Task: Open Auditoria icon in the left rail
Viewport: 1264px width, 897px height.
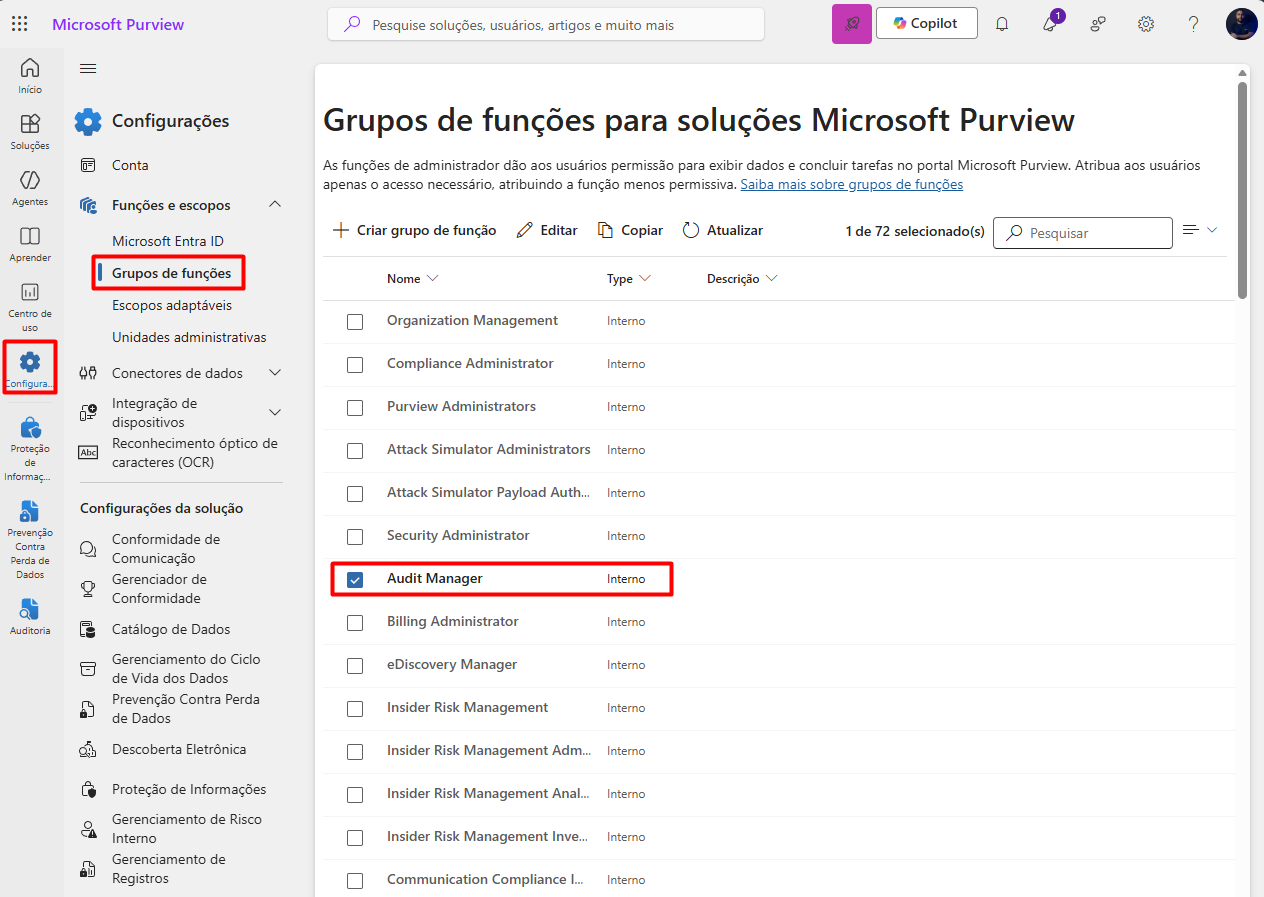Action: pyautogui.click(x=30, y=616)
